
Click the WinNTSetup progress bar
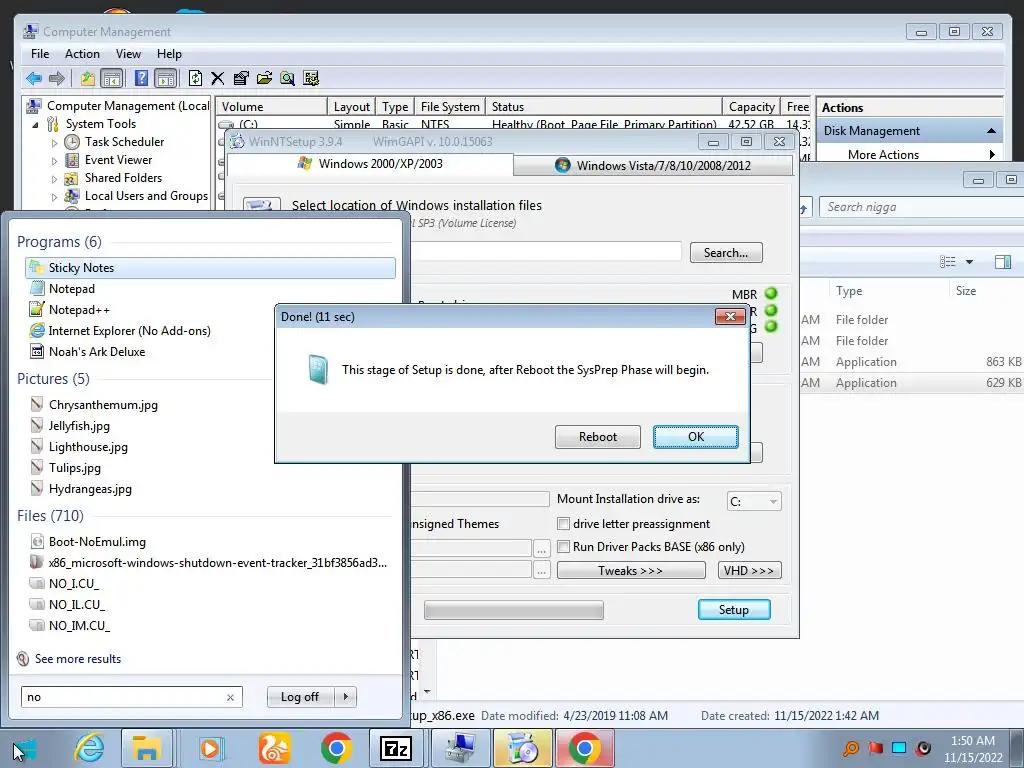(x=513, y=611)
